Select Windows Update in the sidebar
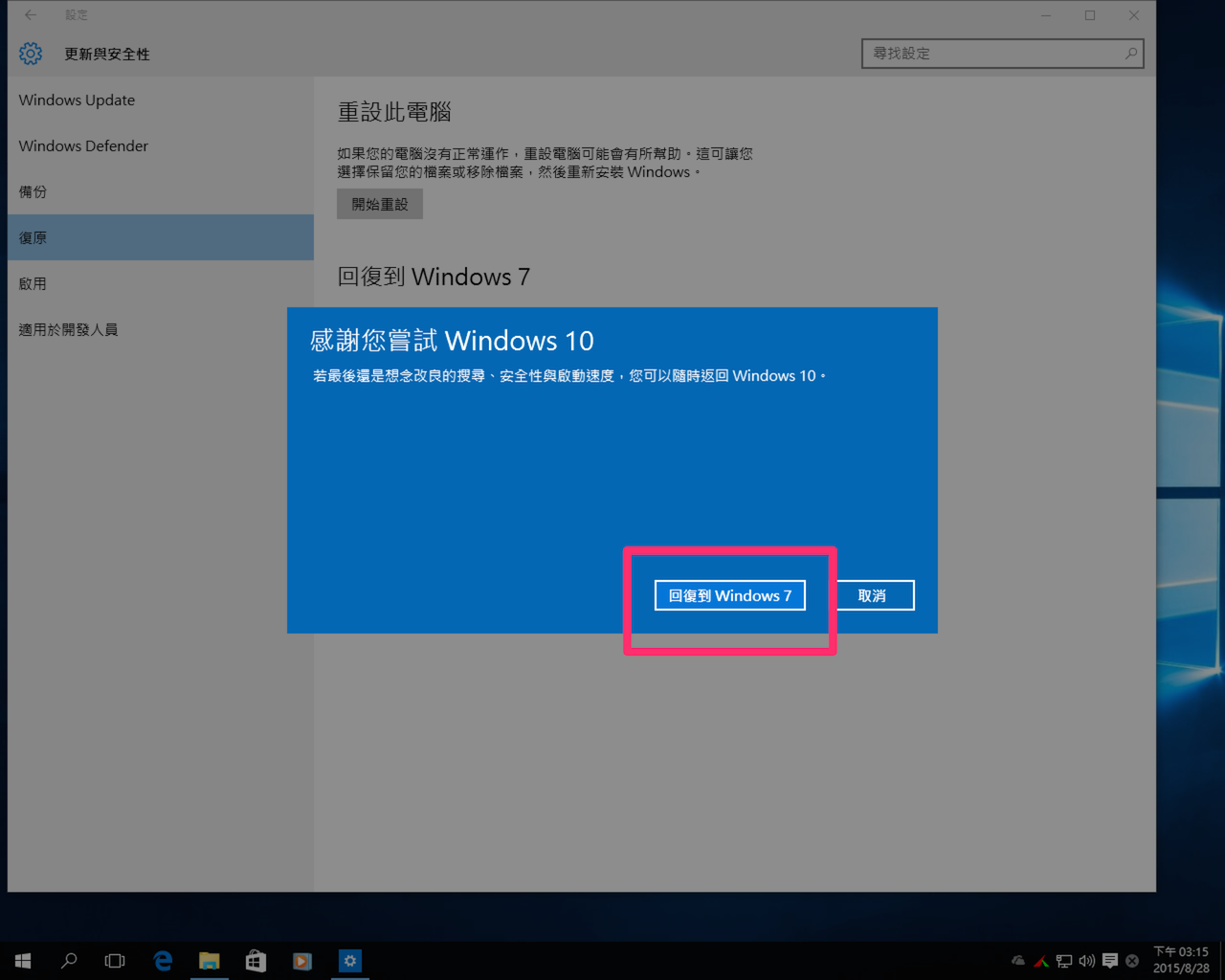1225x980 pixels. pos(161,100)
